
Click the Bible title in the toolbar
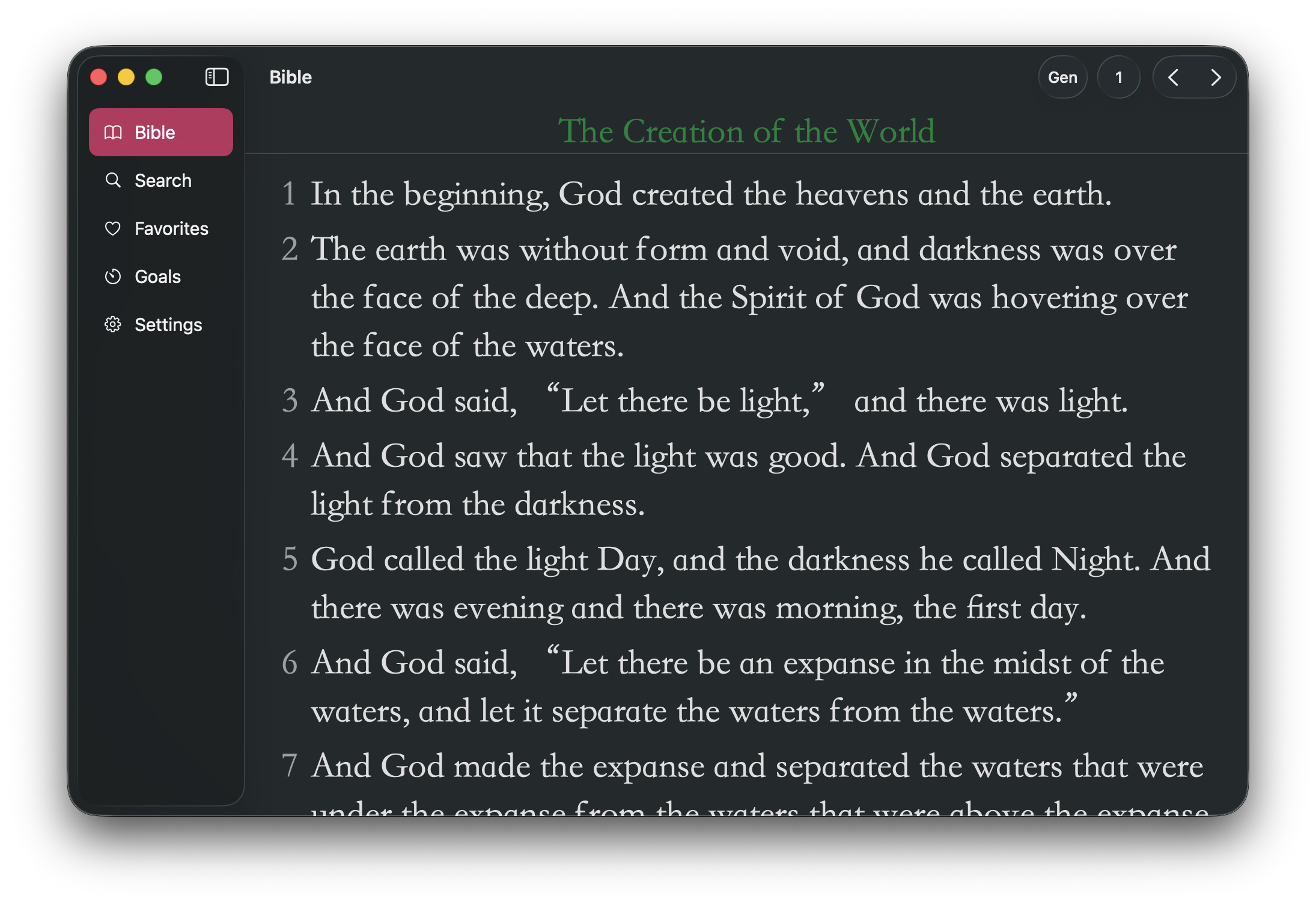coord(290,77)
